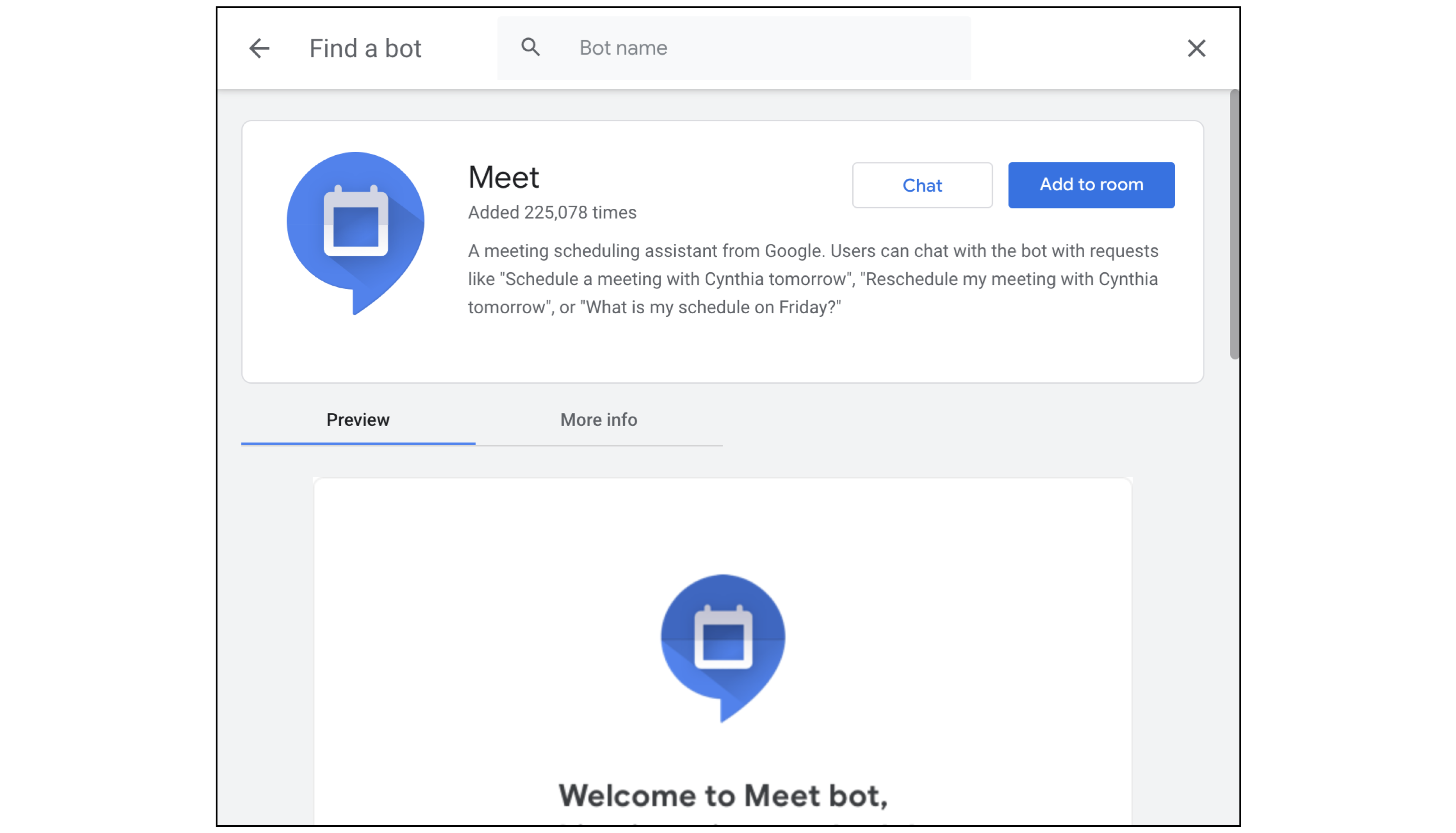1456x833 pixels.
Task: Click the magnifying glass search icon
Action: point(530,47)
